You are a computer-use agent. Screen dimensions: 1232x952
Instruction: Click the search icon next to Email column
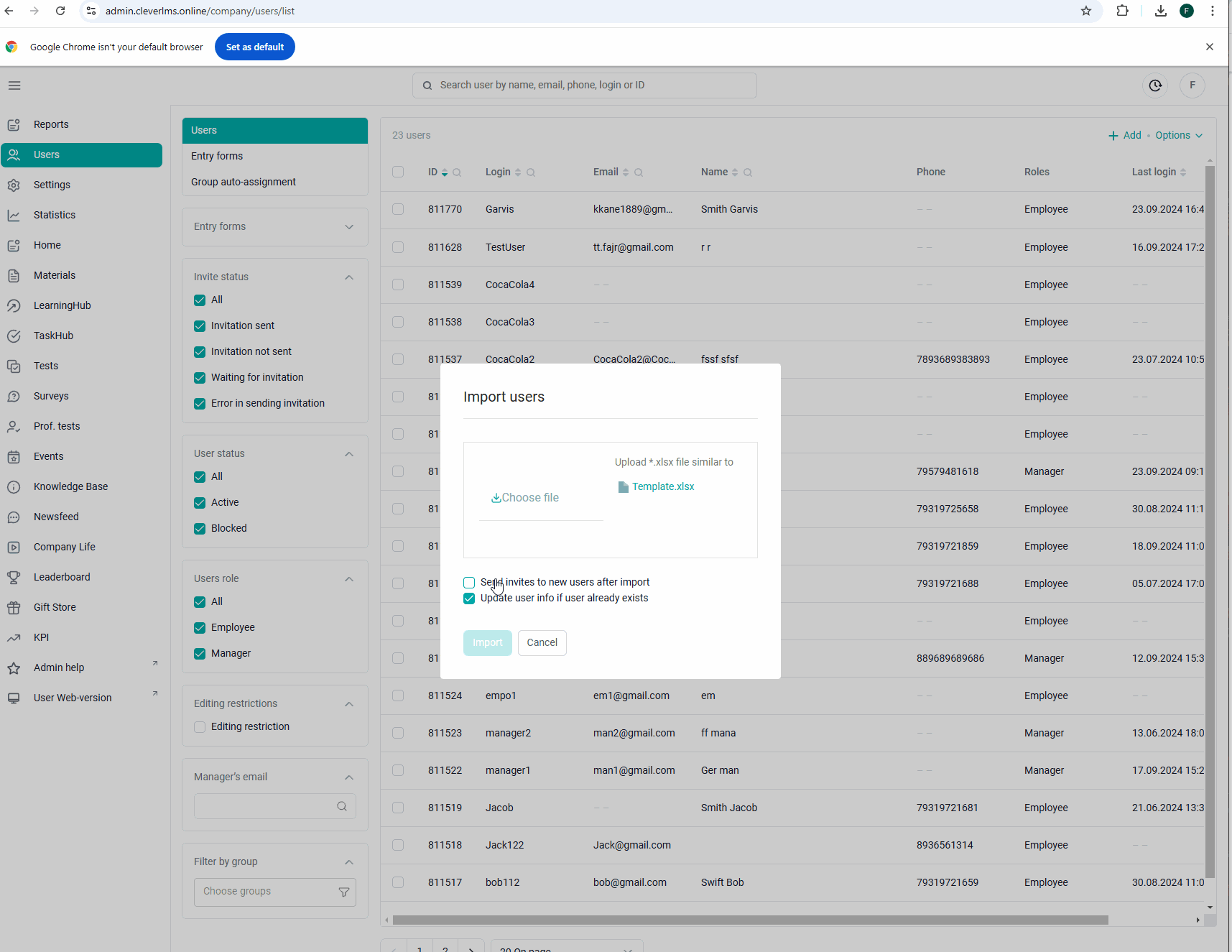point(639,172)
